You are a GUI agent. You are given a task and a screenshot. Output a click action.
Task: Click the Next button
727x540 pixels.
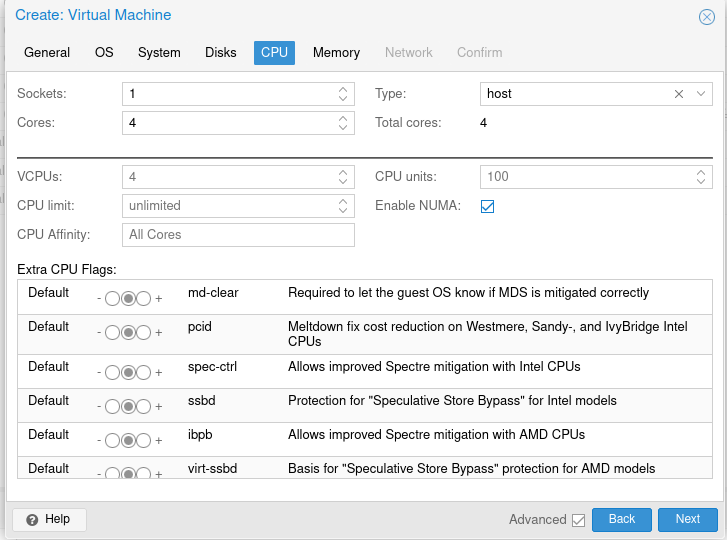point(687,520)
